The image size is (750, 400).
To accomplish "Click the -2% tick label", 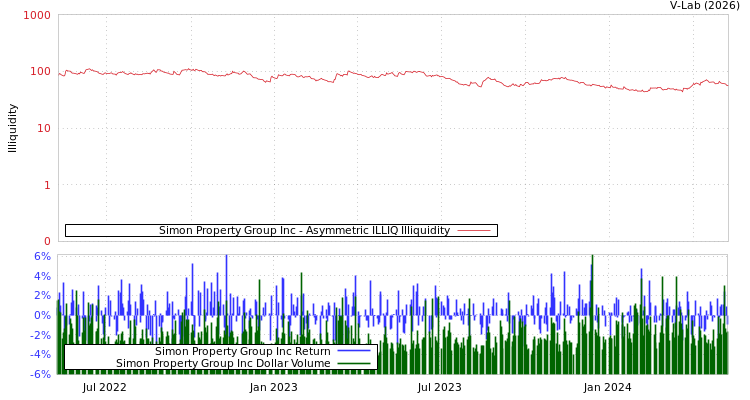I will 40,335.
